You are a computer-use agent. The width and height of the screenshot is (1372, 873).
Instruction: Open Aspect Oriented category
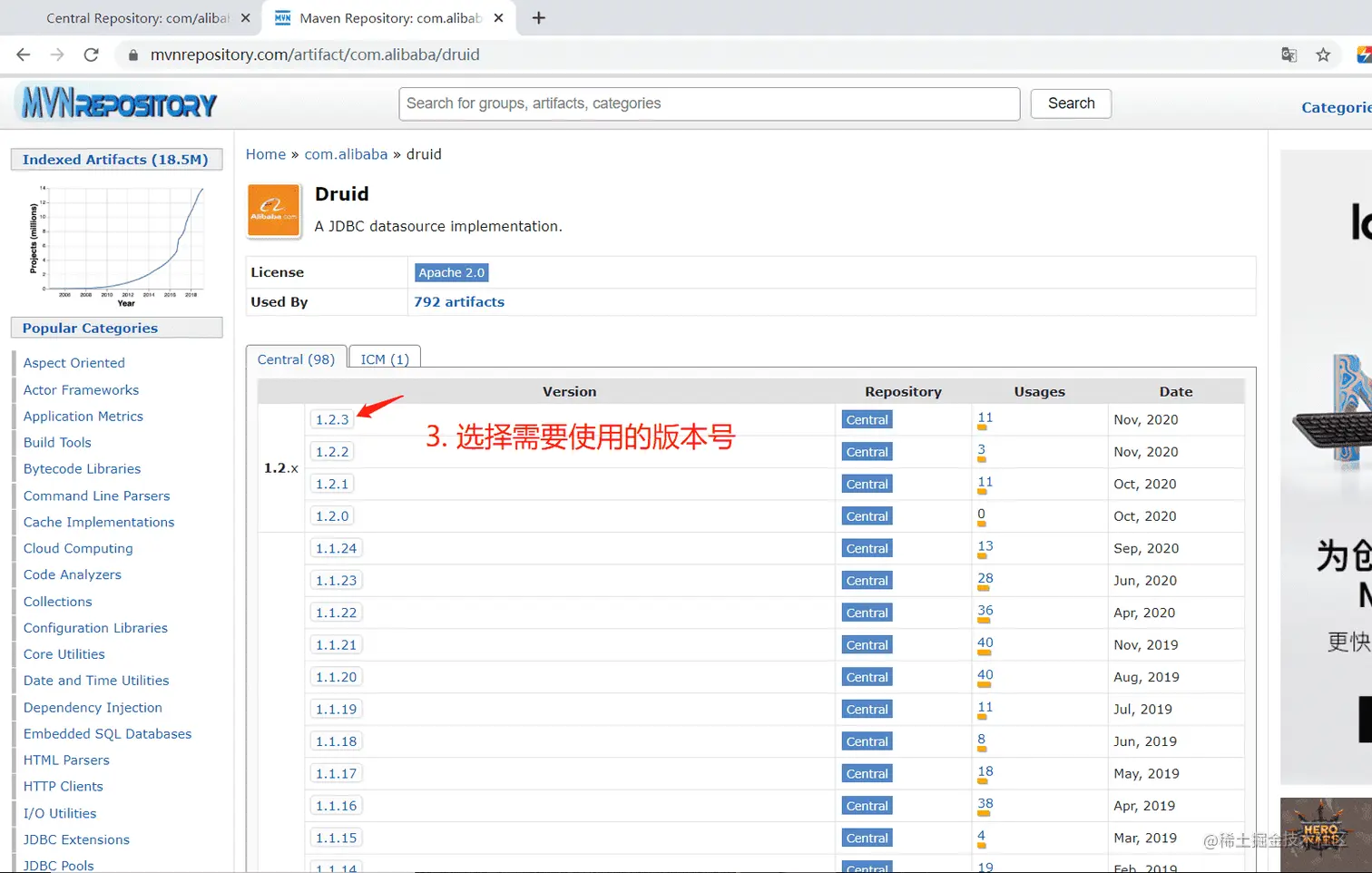(74, 363)
